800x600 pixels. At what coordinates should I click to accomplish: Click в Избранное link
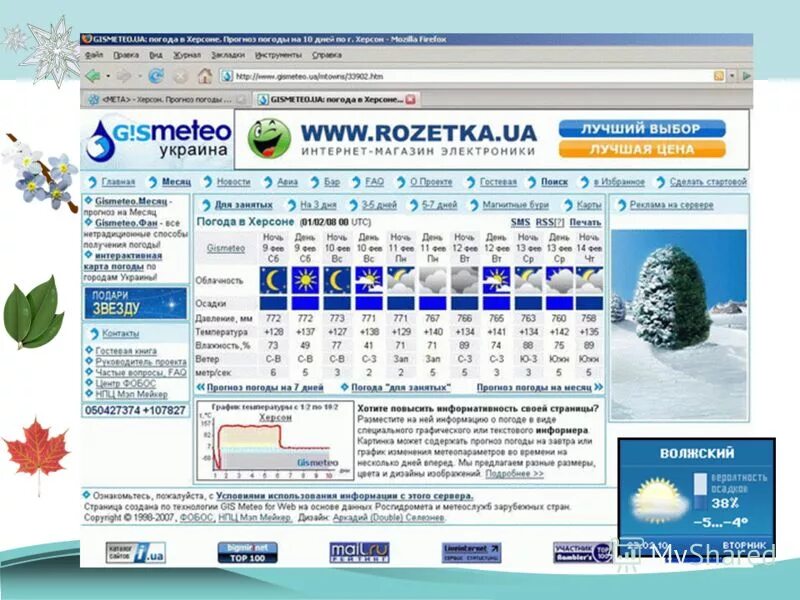(x=619, y=182)
